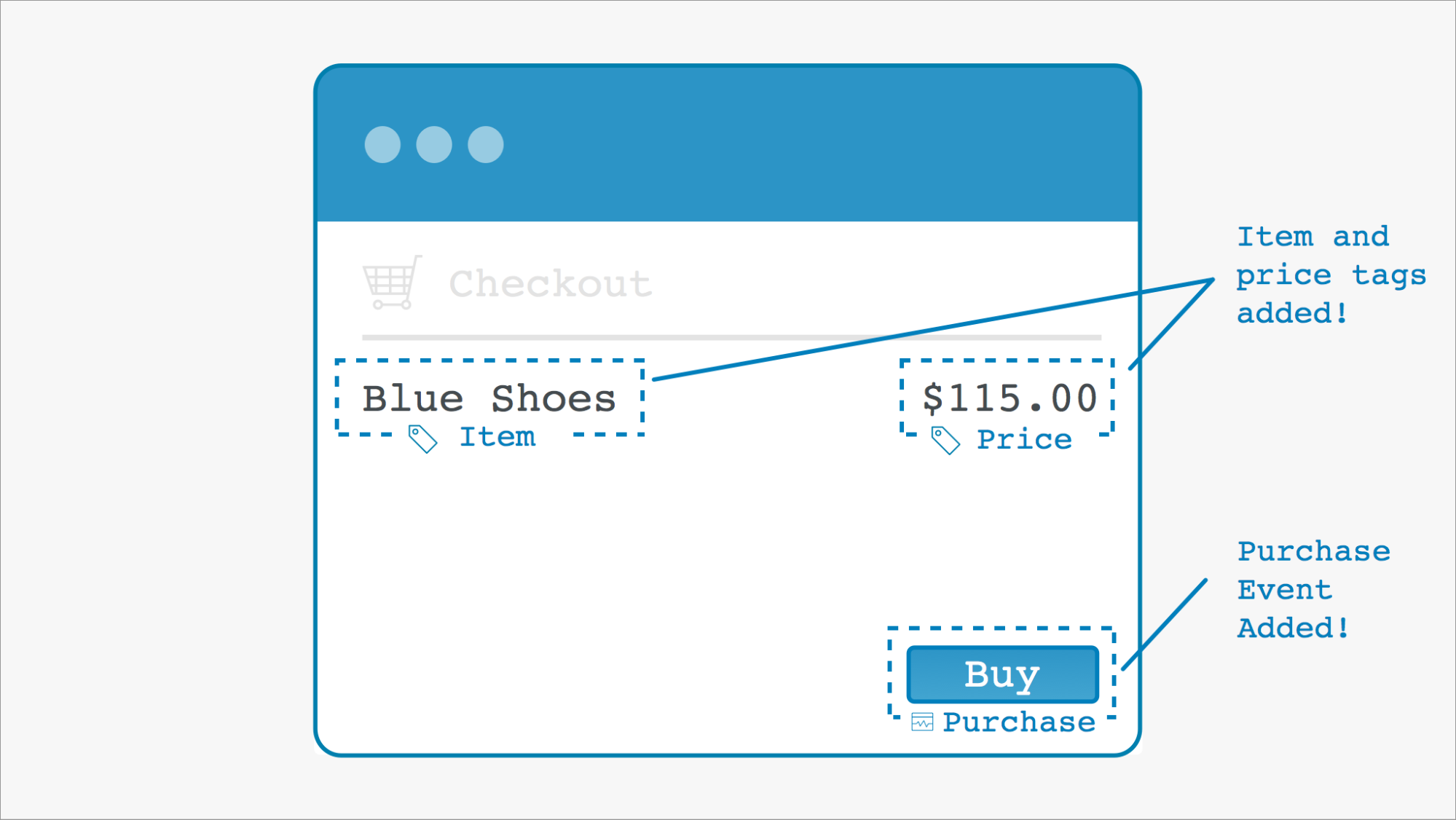Click the tag icon beside Item
This screenshot has height=820, width=1456.
[x=422, y=439]
